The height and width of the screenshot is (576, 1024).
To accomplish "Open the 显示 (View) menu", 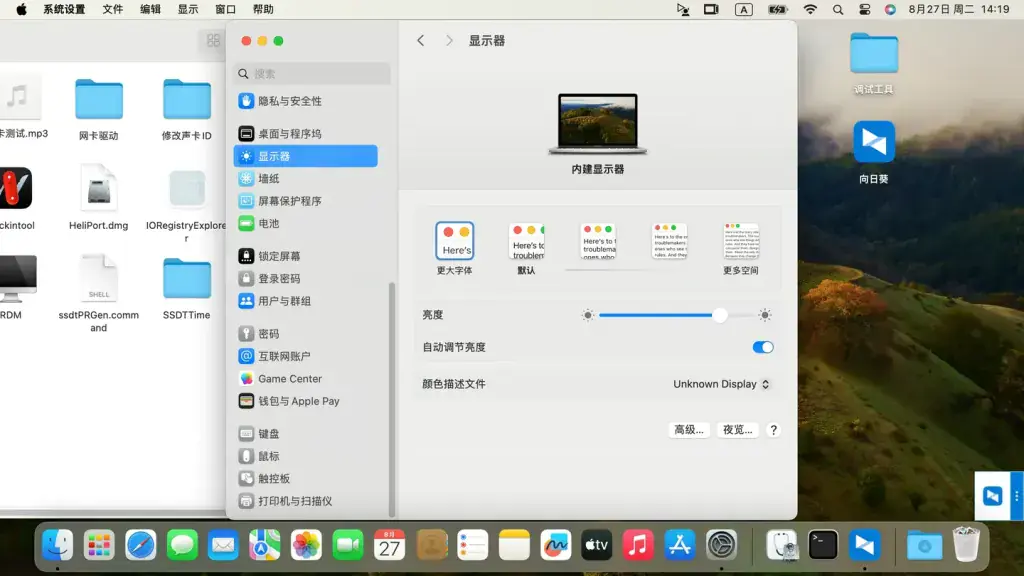I will pos(188,9).
